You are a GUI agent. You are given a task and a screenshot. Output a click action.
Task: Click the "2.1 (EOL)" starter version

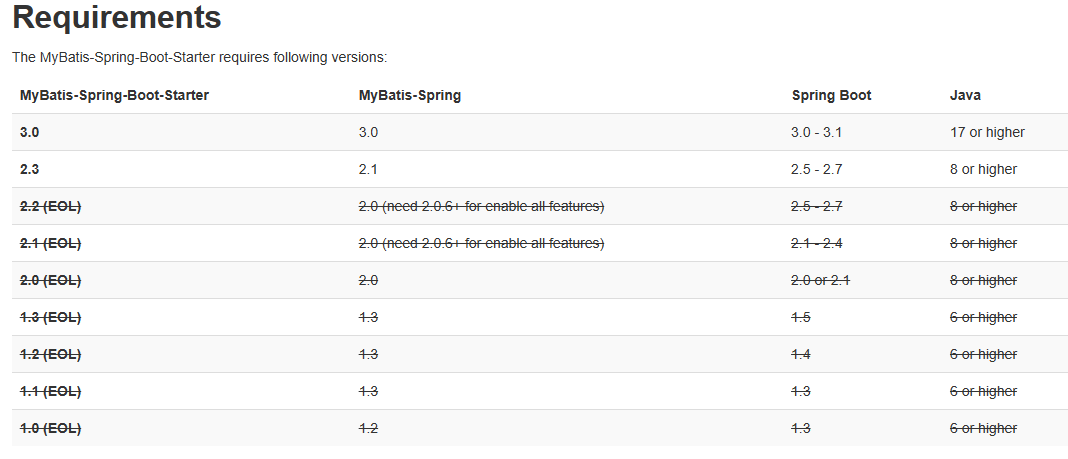click(50, 243)
